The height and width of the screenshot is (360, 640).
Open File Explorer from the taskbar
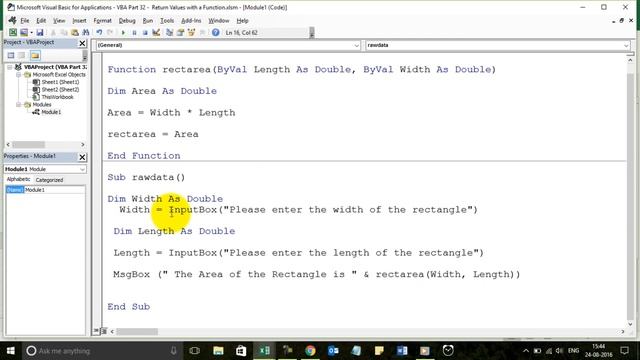218,351
